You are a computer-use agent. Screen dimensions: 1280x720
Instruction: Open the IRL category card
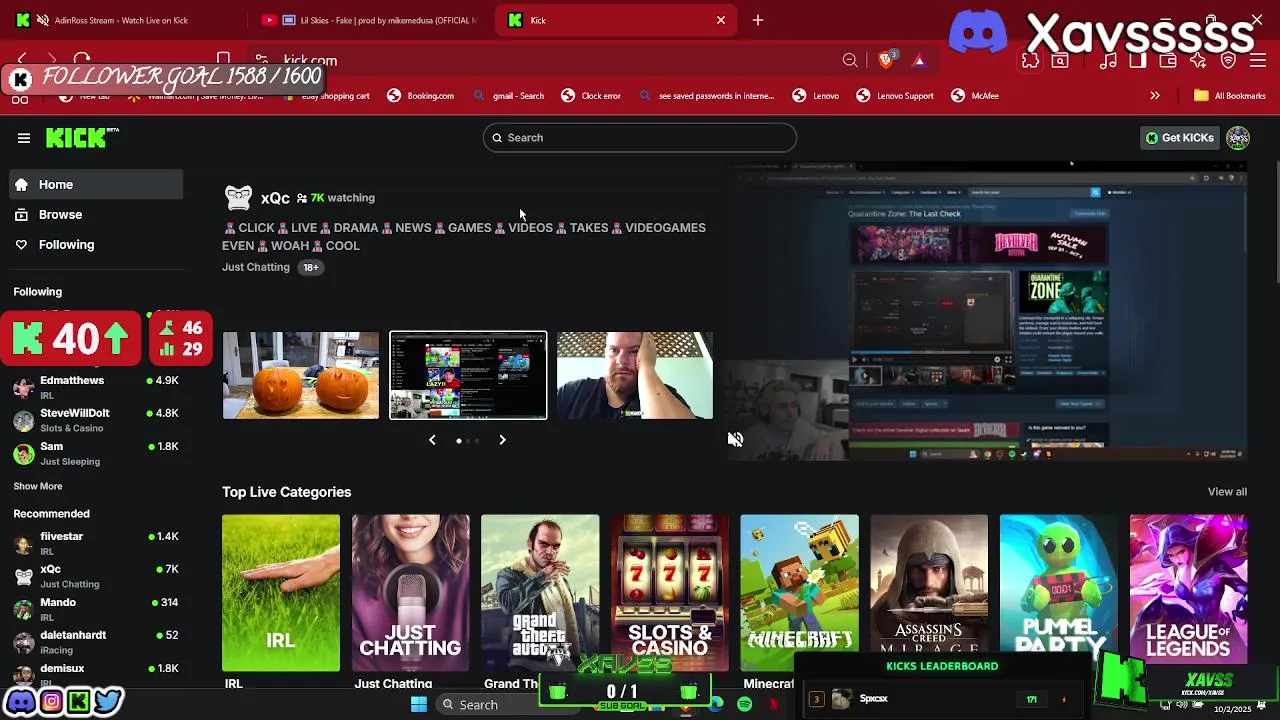281,593
